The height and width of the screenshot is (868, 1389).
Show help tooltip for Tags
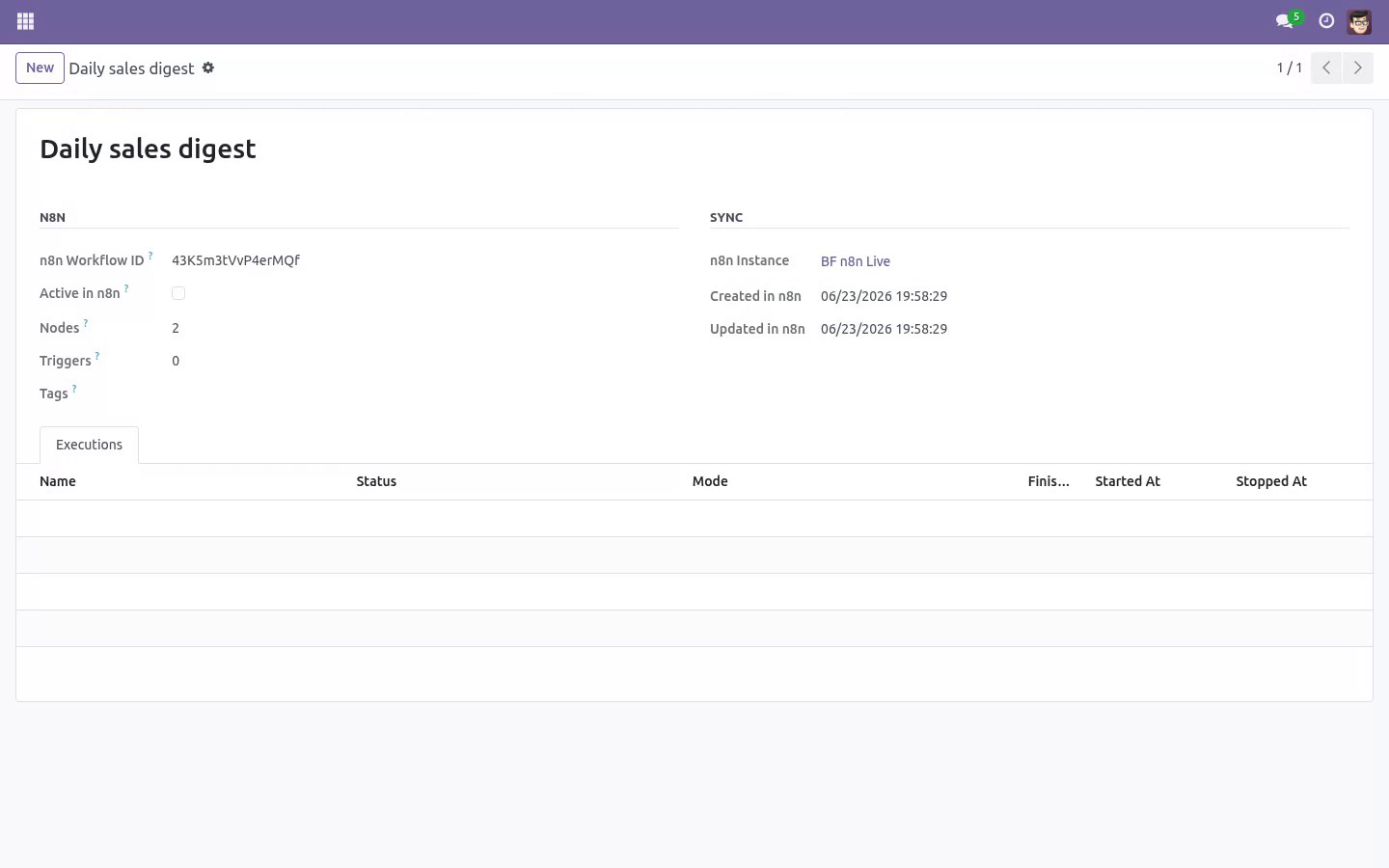tap(74, 390)
